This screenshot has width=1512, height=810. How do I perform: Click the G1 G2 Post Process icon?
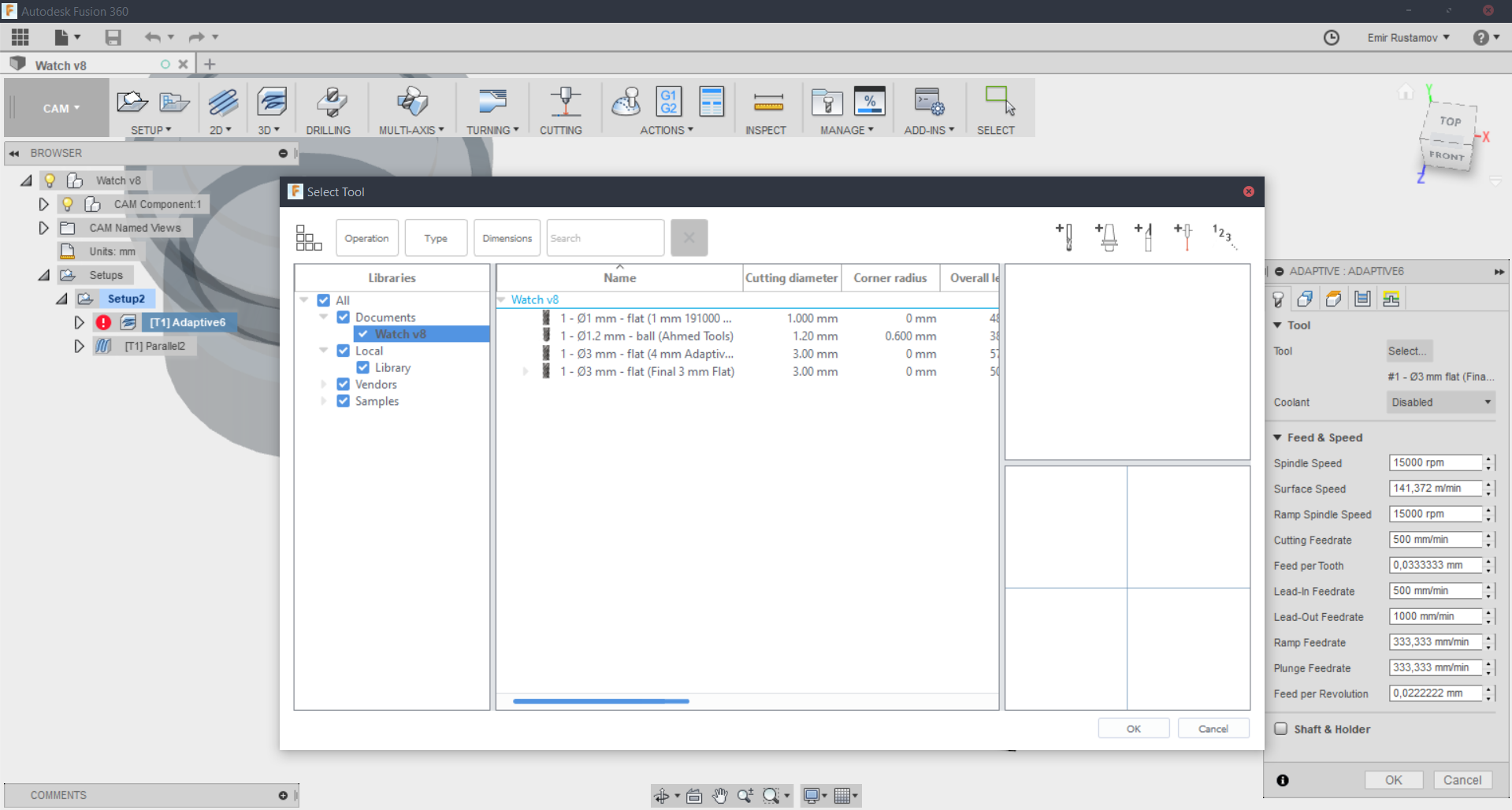[668, 102]
